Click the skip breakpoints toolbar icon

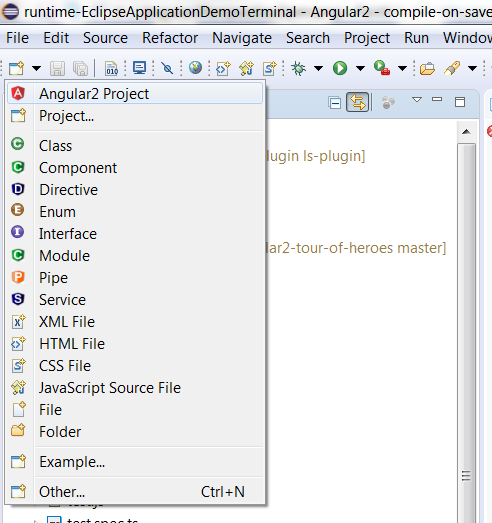click(167, 68)
